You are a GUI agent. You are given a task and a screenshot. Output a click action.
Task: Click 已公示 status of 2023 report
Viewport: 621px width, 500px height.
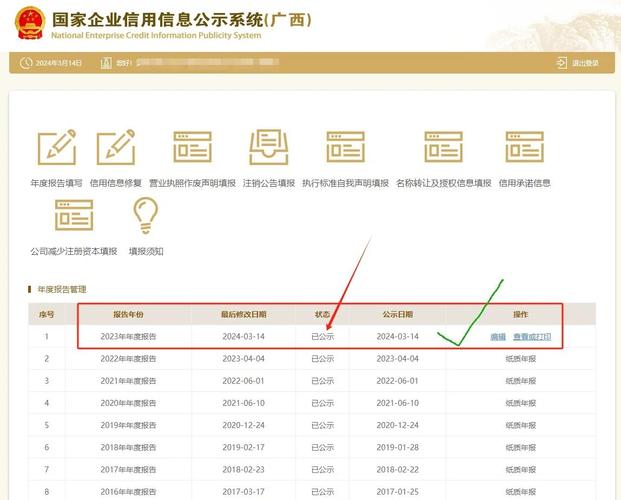[322, 337]
